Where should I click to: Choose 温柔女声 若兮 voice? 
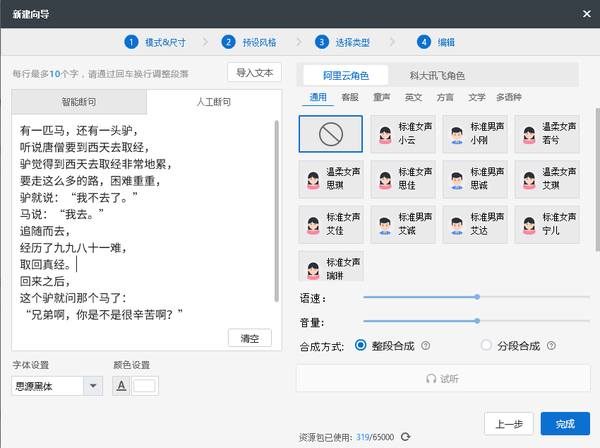pos(547,134)
